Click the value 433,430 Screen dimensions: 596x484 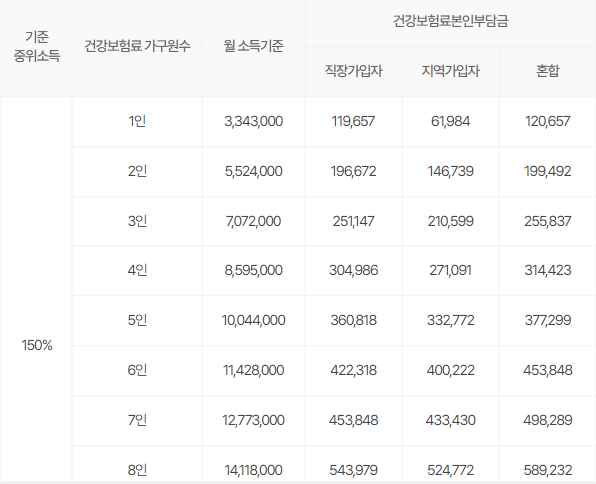(450, 420)
